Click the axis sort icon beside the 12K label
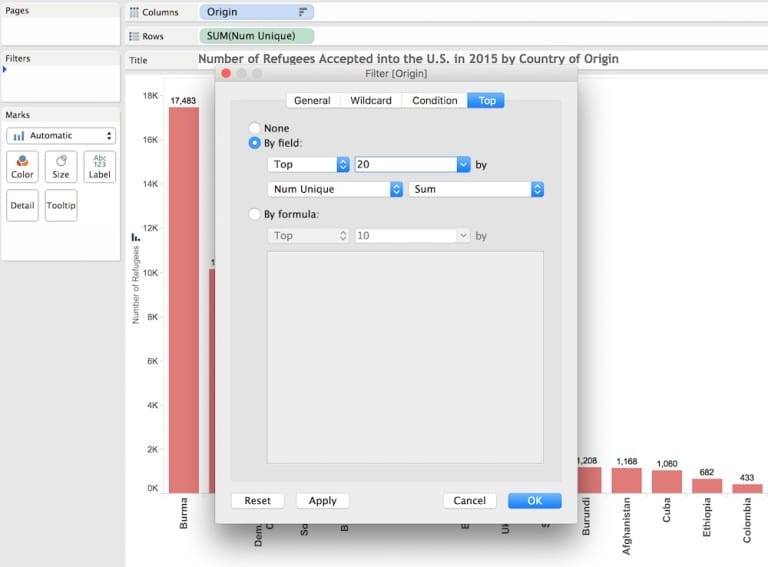 [x=136, y=237]
